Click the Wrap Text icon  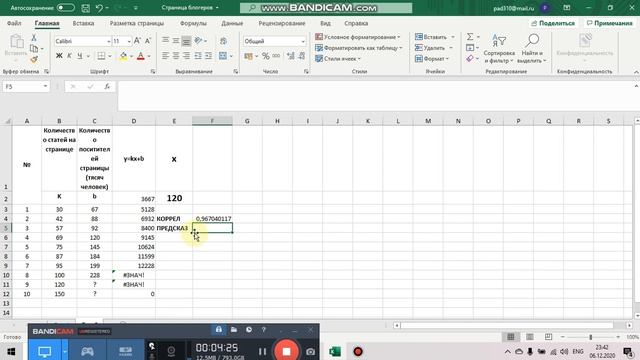point(223,41)
